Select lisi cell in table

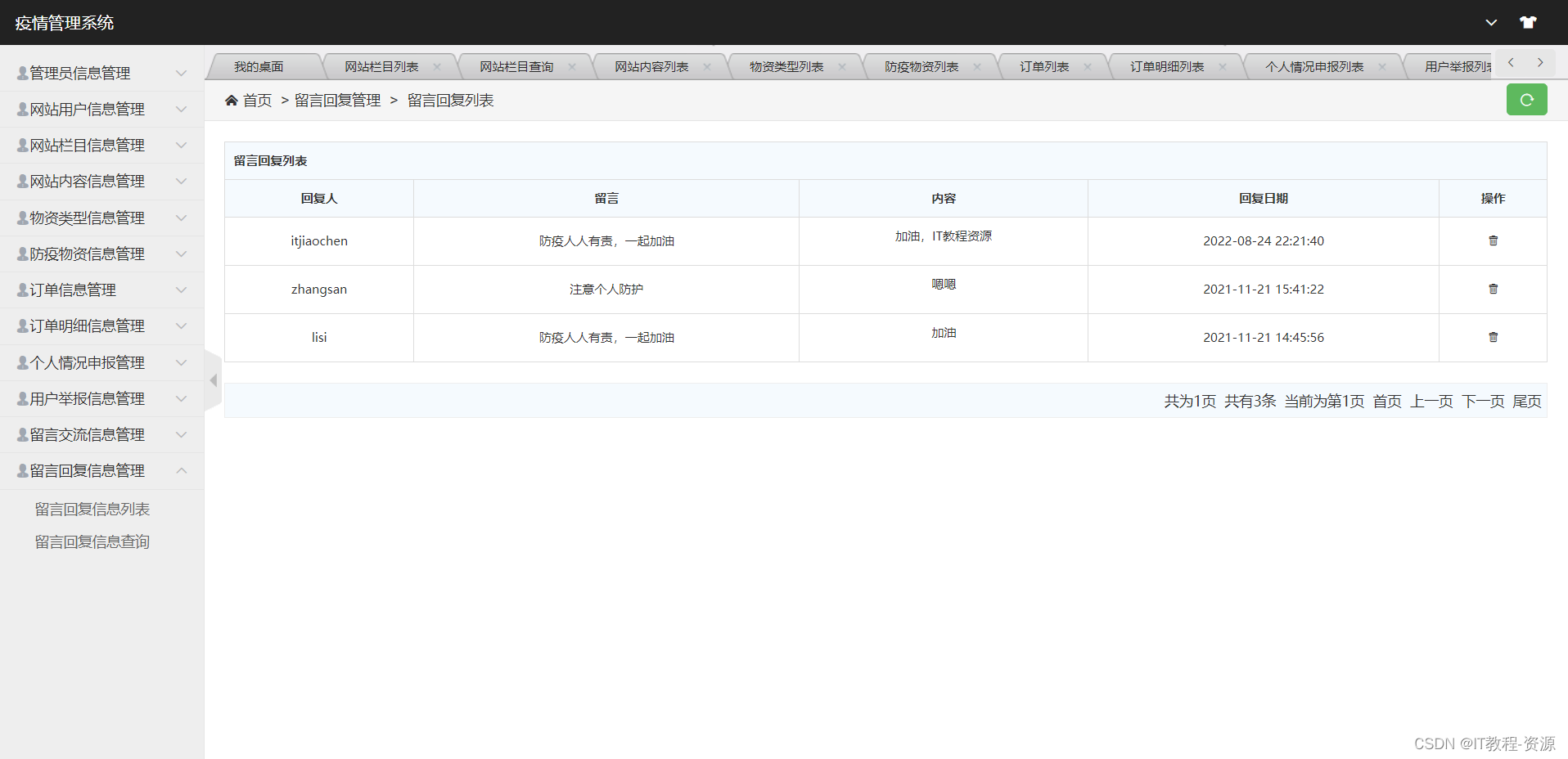pos(319,337)
